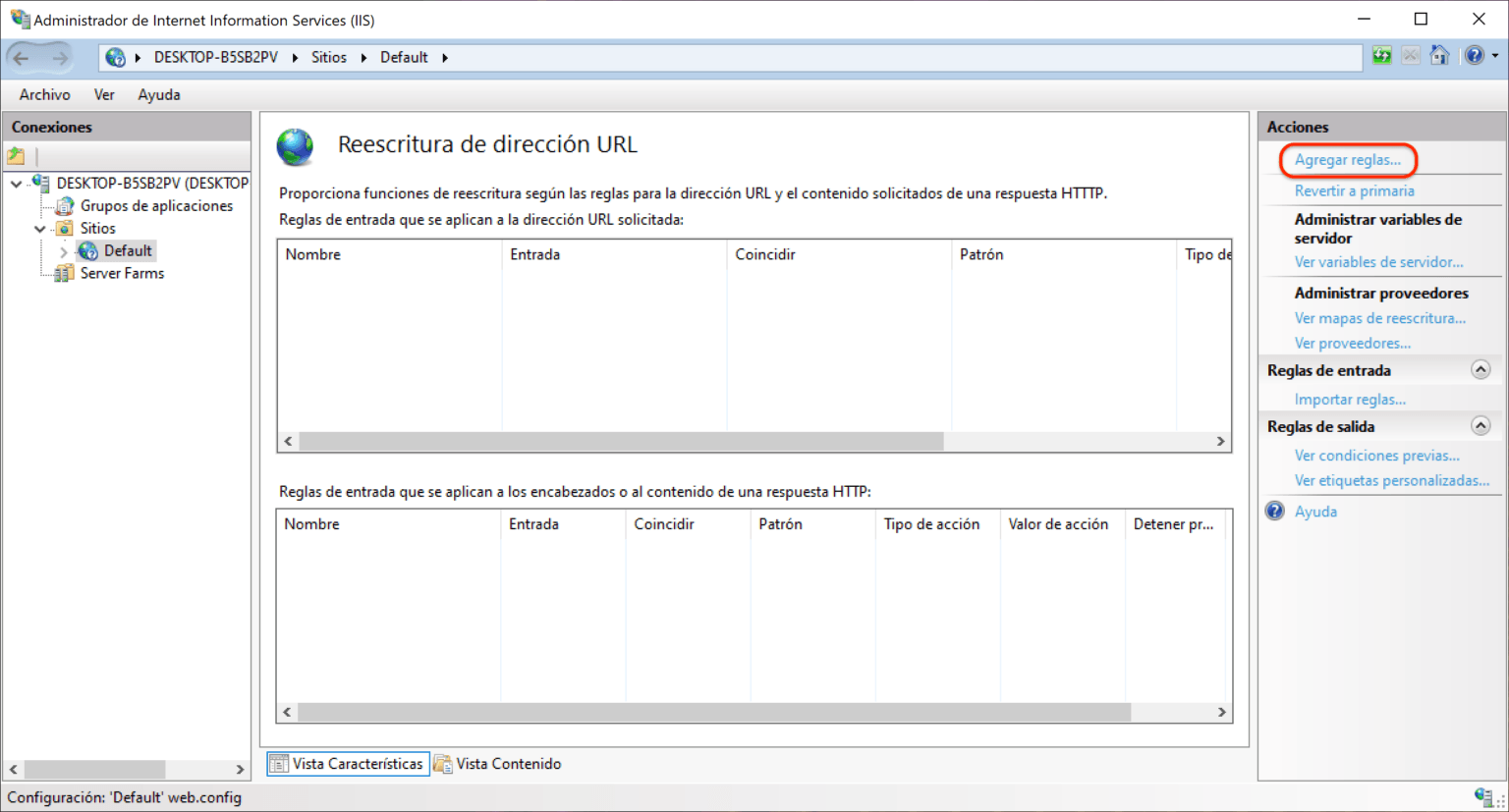The height and width of the screenshot is (812, 1509).
Task: Click the refresh icon in address bar
Action: [x=1381, y=56]
